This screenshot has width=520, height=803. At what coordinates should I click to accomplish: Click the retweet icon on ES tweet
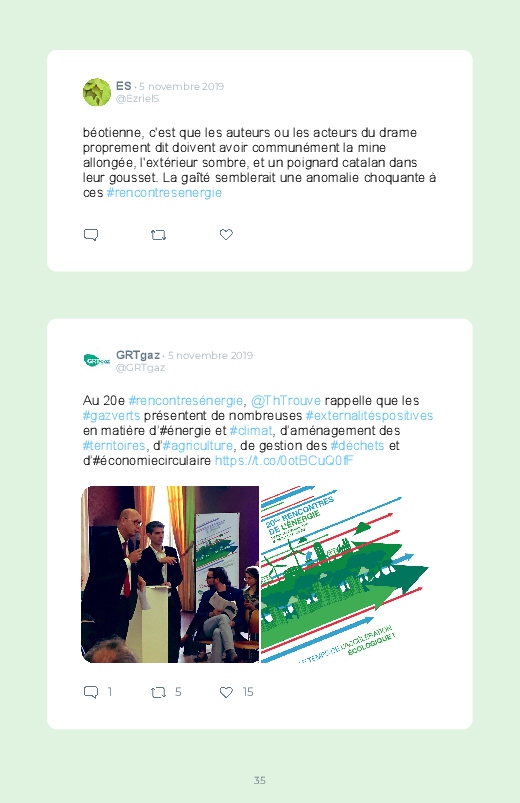158,235
